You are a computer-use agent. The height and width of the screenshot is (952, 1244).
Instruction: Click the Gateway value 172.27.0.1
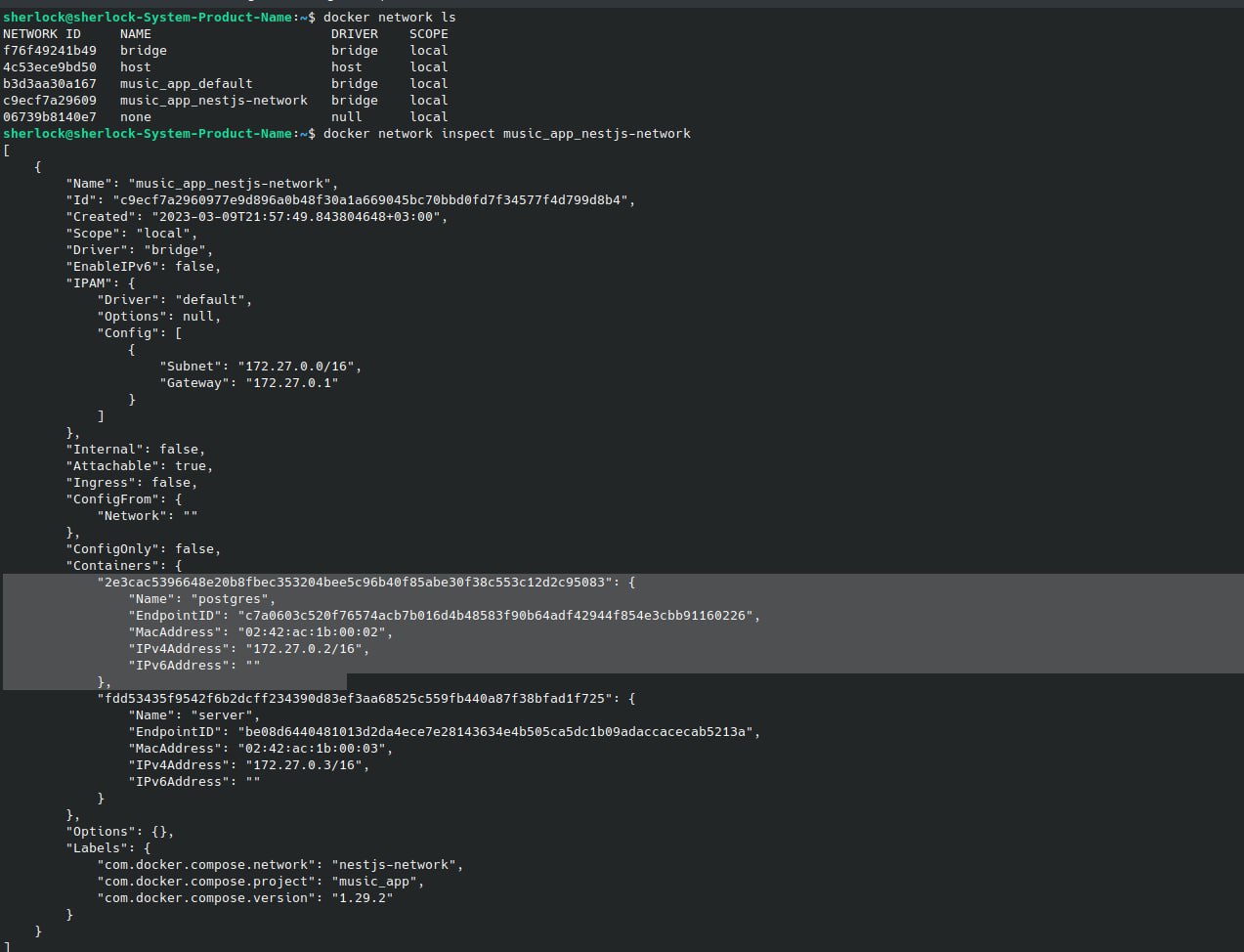[x=291, y=382]
